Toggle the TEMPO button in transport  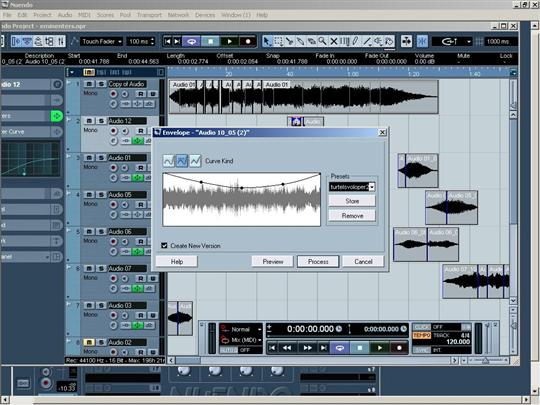point(422,335)
